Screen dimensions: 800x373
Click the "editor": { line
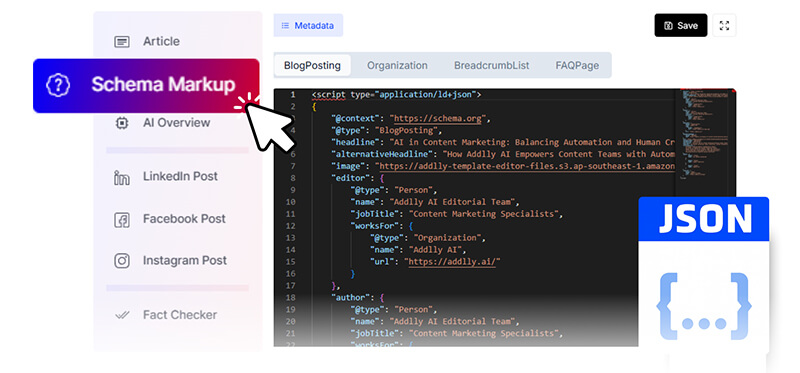[x=357, y=178]
